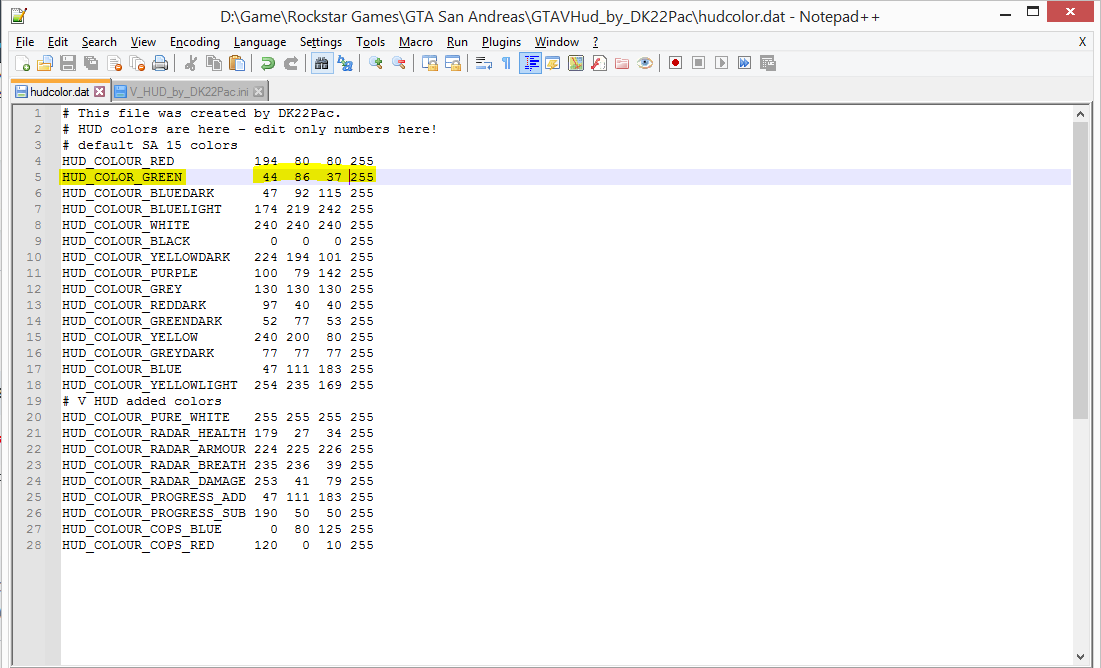Toggle synchronized vertical scrolling

pos(430,63)
